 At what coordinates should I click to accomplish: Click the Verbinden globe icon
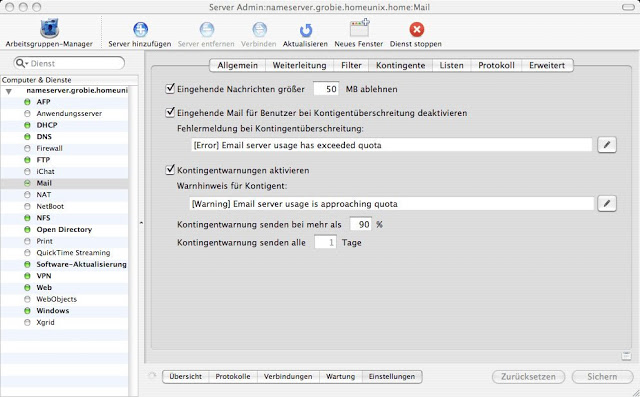(259, 29)
